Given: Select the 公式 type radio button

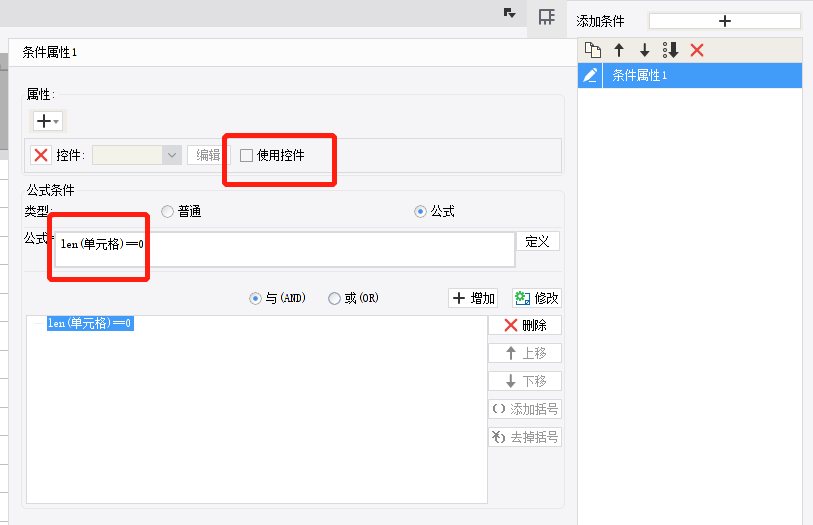Looking at the screenshot, I should tap(420, 211).
